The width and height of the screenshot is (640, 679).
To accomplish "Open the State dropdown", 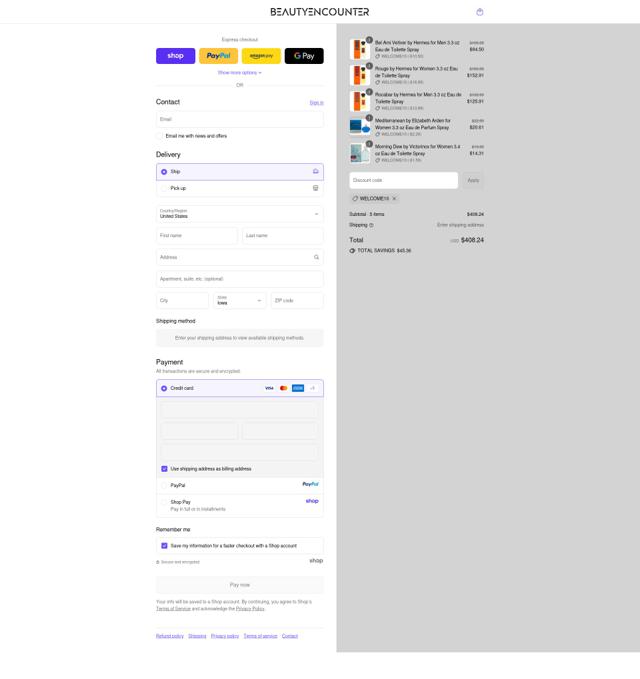I will coord(239,301).
